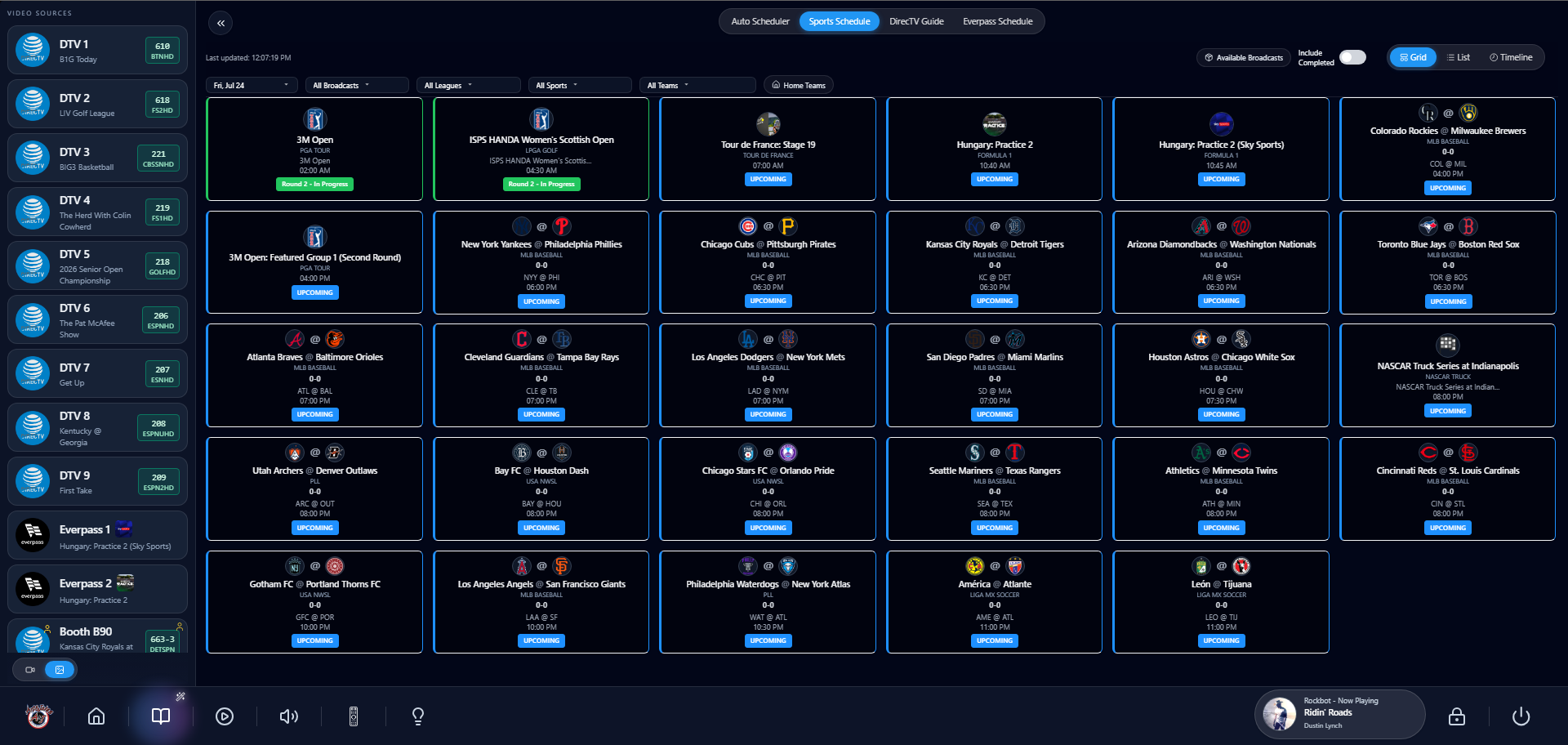
Task: Click UPCOMING on NASCAR Truck Series card
Action: [x=1448, y=411]
